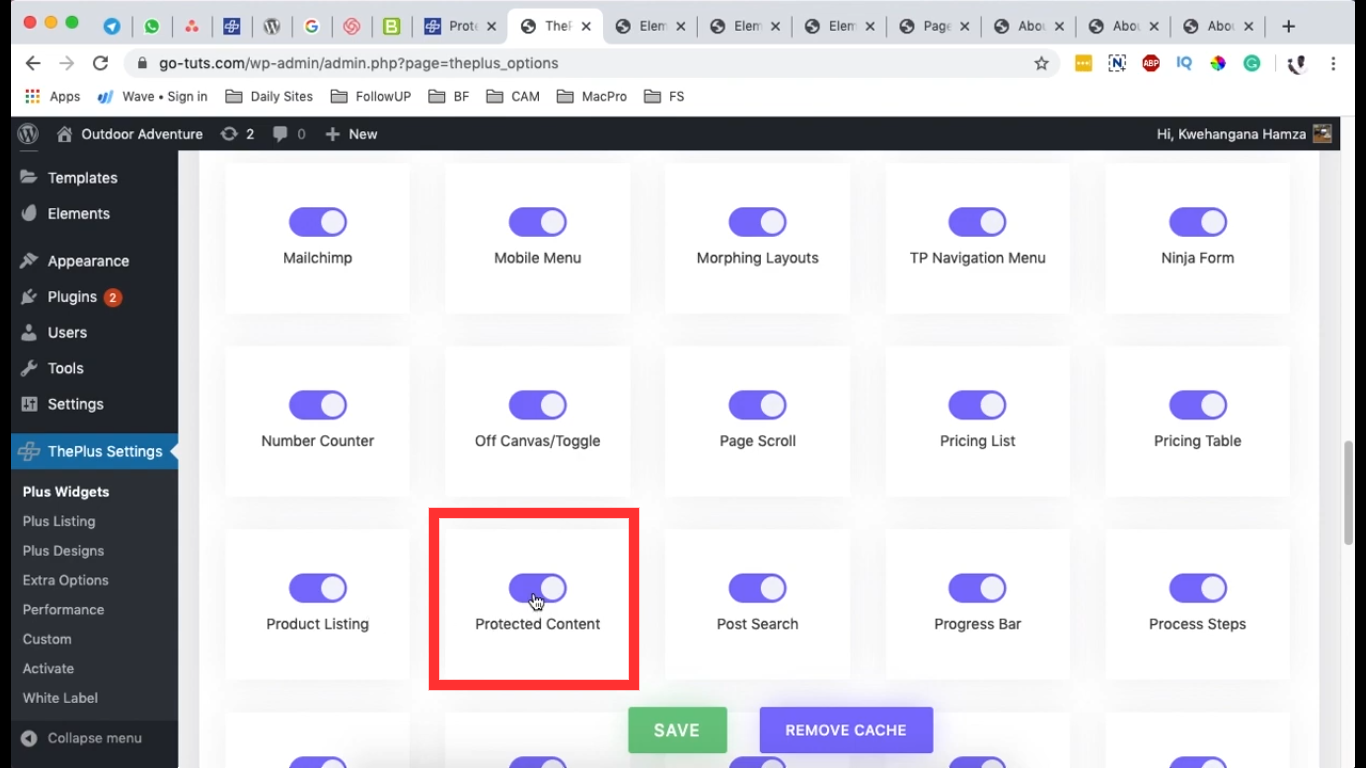Toggle the Ninja Form switch
The image size is (1366, 768).
(1198, 222)
